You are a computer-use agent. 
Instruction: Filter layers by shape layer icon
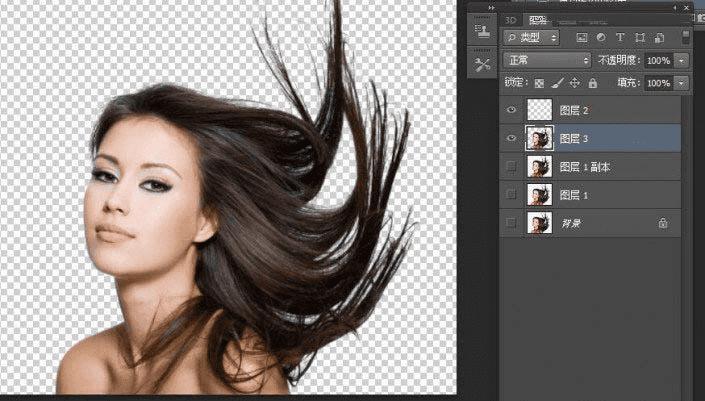tap(640, 38)
